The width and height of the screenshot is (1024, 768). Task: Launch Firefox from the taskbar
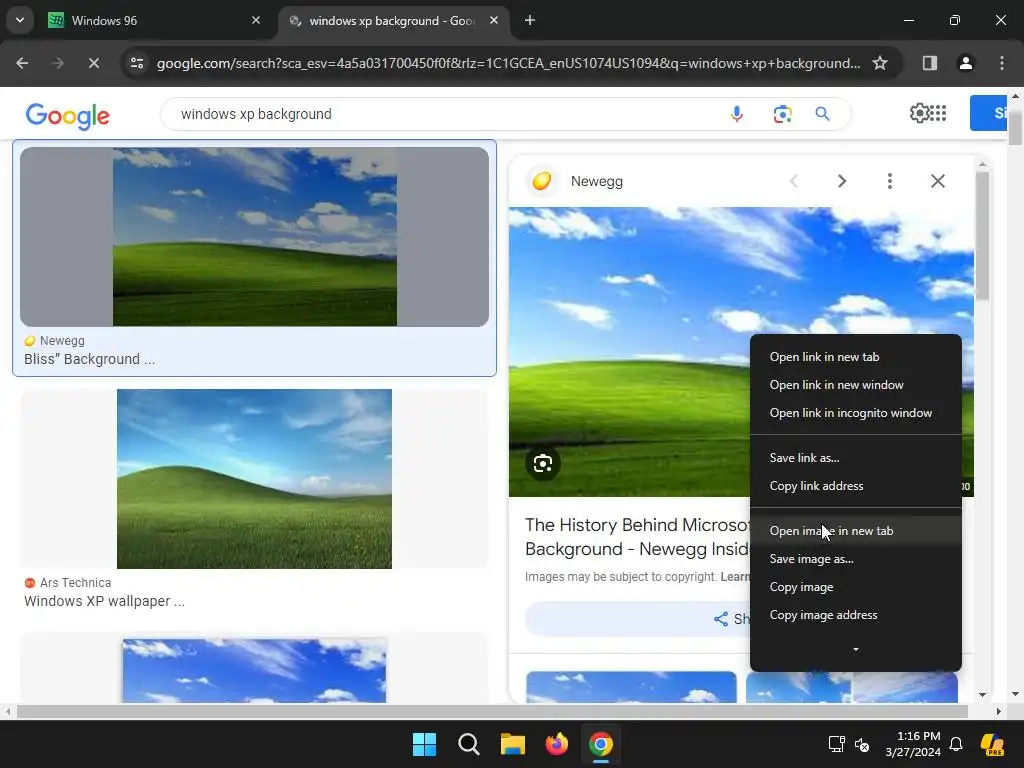point(556,744)
